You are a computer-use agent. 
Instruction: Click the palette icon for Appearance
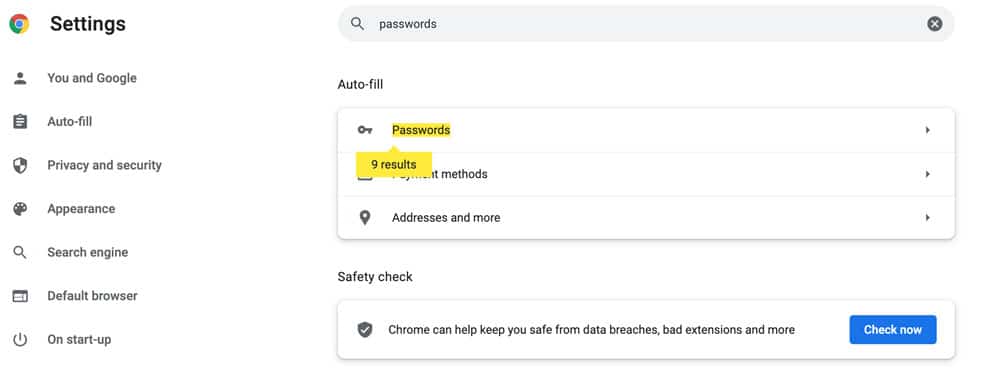coord(20,209)
